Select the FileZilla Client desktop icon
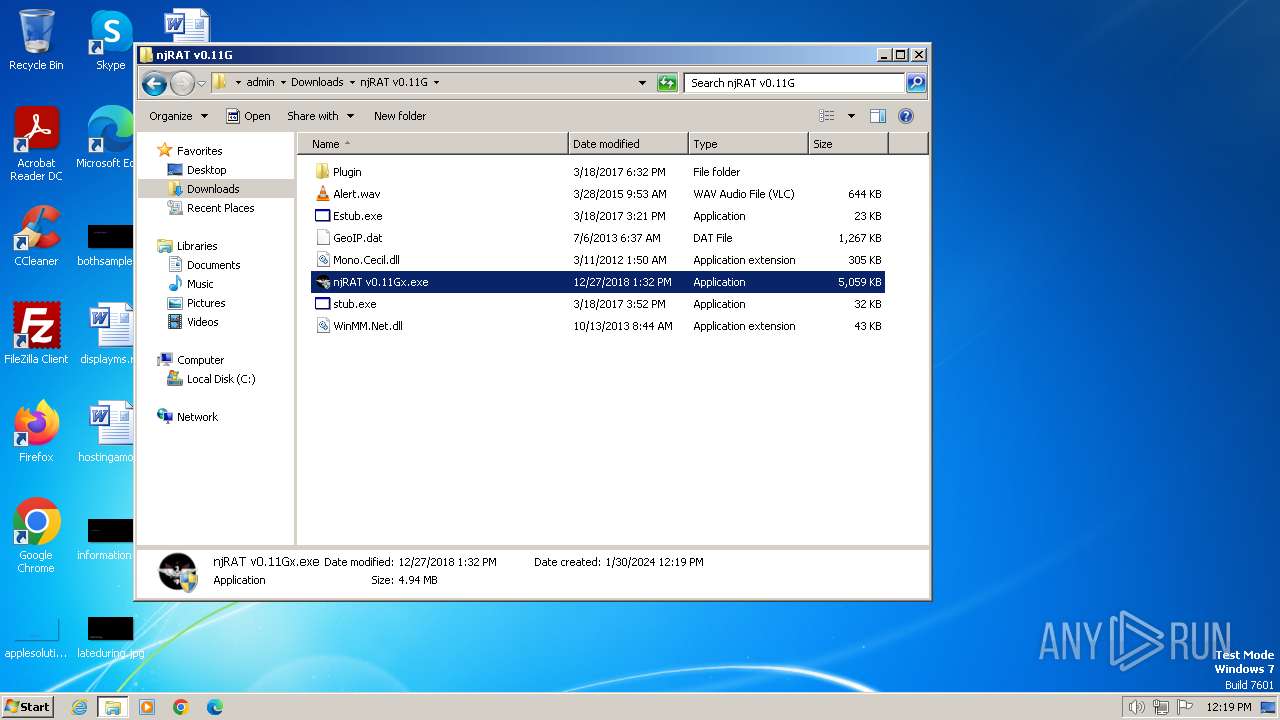This screenshot has width=1280, height=720. coord(36,334)
